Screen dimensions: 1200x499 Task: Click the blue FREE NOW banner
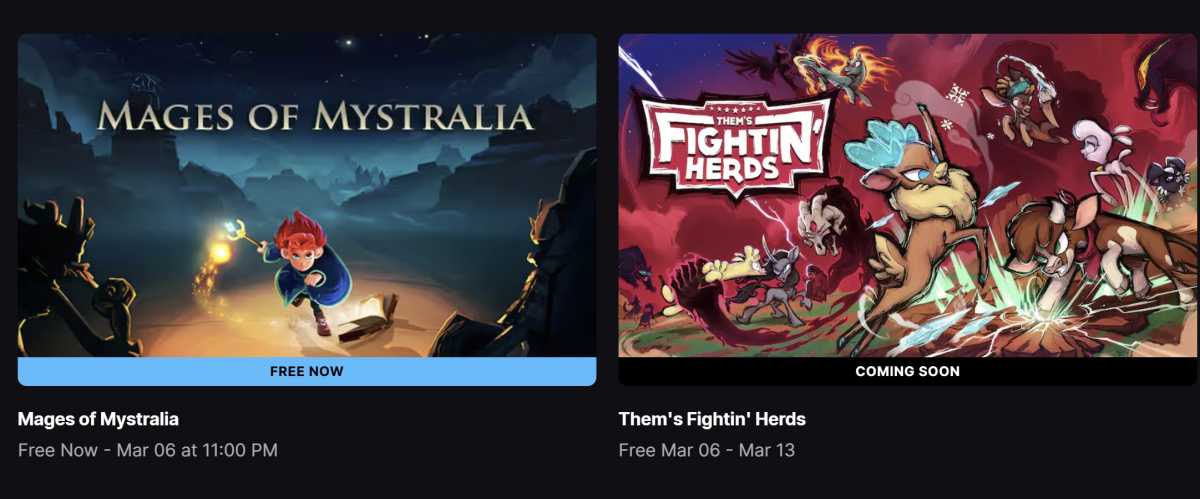[x=307, y=371]
